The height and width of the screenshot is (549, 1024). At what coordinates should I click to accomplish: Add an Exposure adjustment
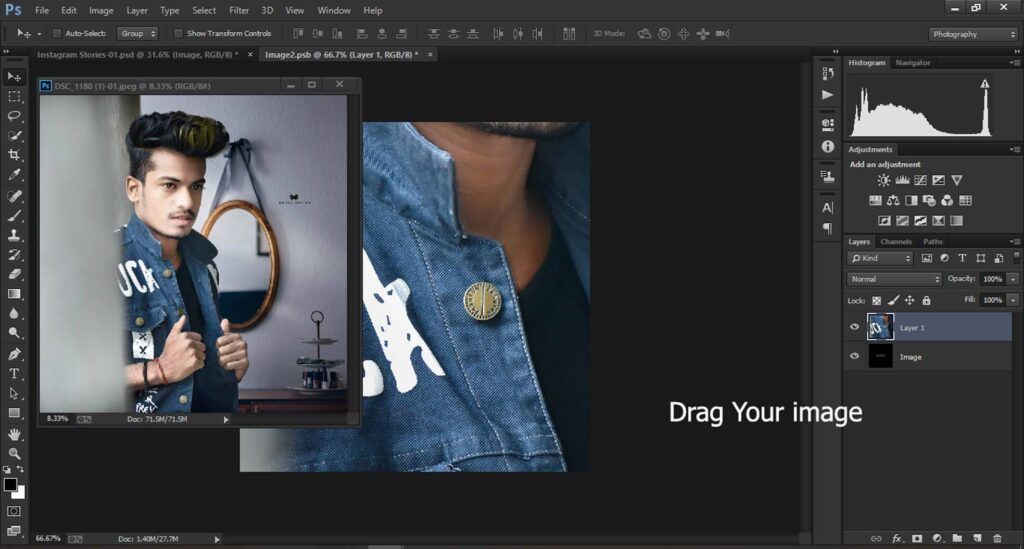coord(938,180)
